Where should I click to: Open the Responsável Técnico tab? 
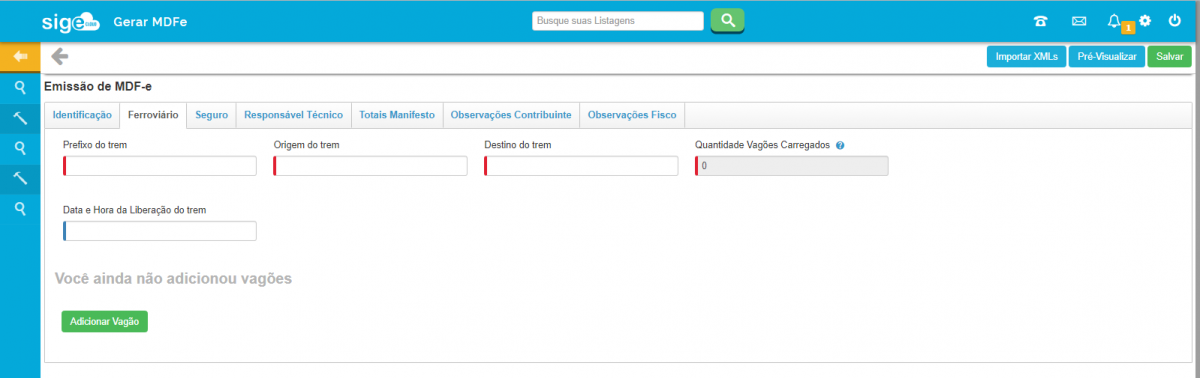pyautogui.click(x=294, y=115)
